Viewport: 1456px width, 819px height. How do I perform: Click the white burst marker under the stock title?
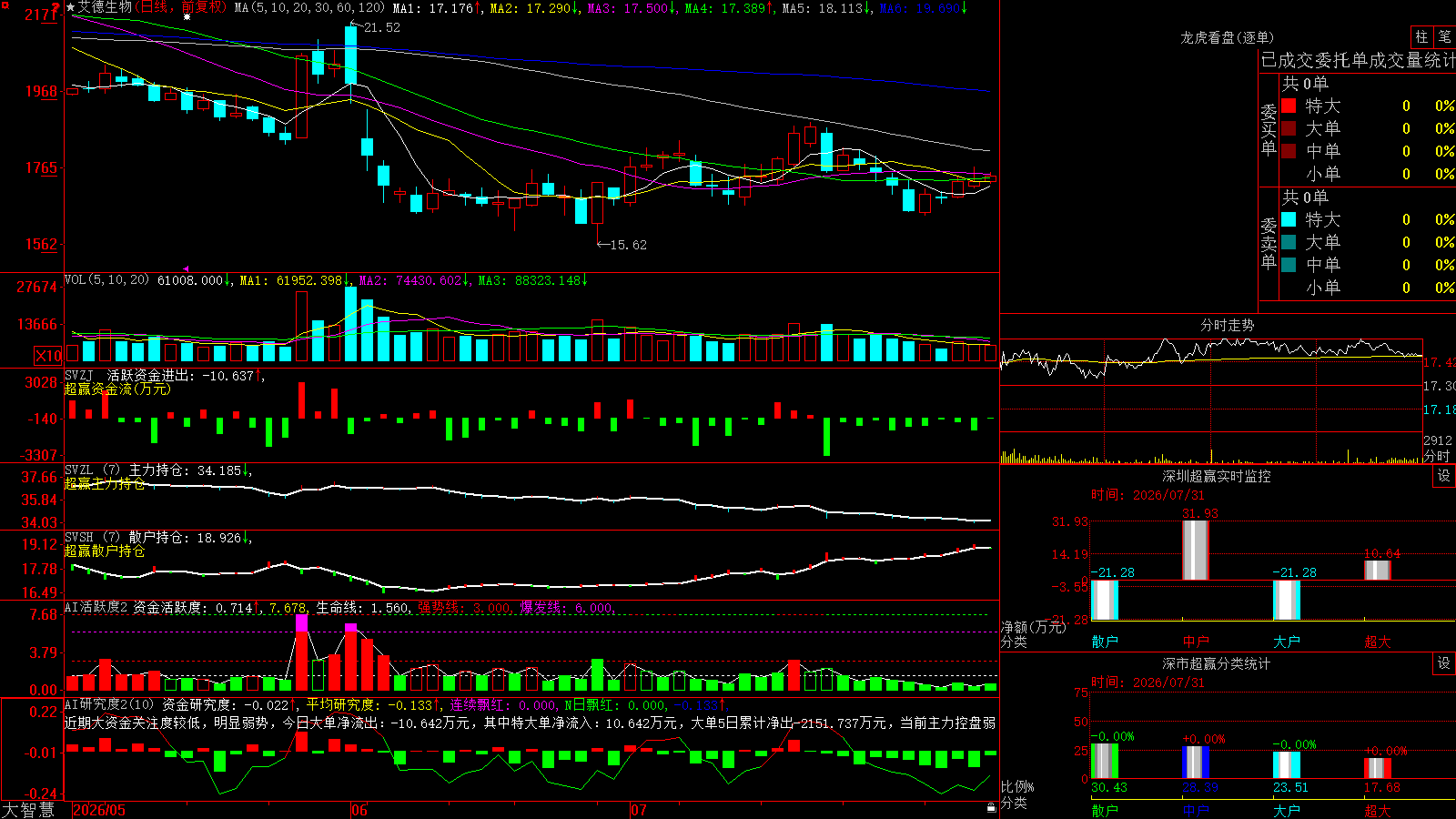[187, 17]
